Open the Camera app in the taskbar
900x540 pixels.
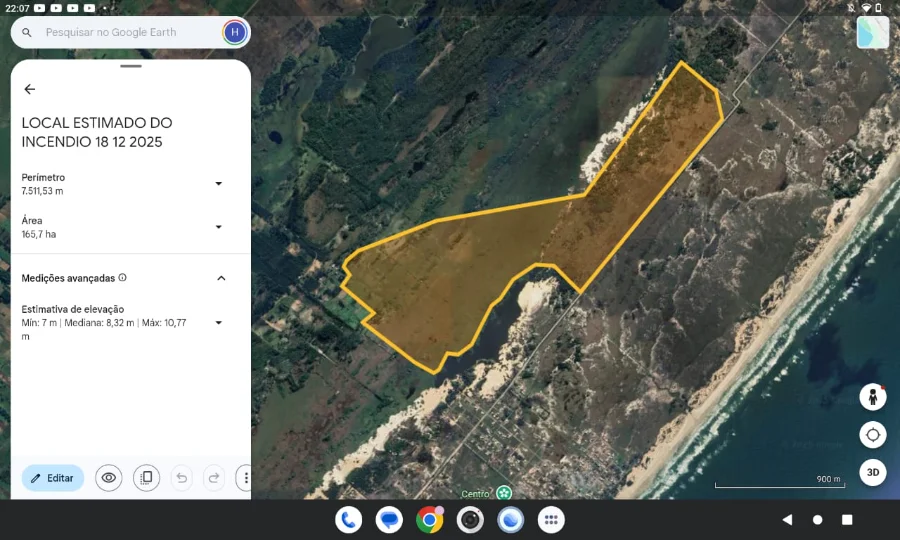pos(470,520)
